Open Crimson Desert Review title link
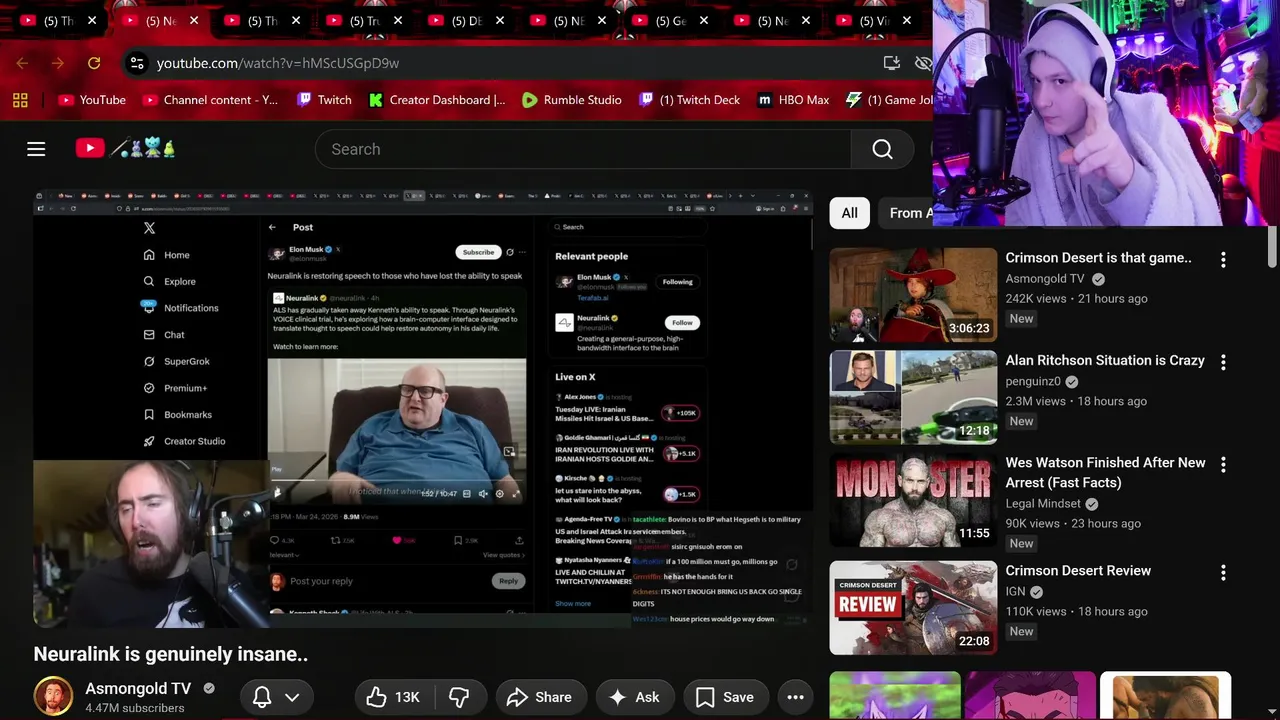Screen dimensions: 1280x720 [x=1078, y=570]
